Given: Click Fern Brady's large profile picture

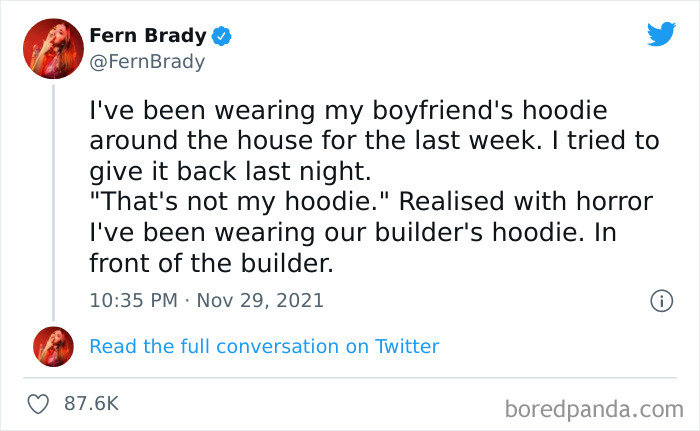Looking at the screenshot, I should coord(54,48).
